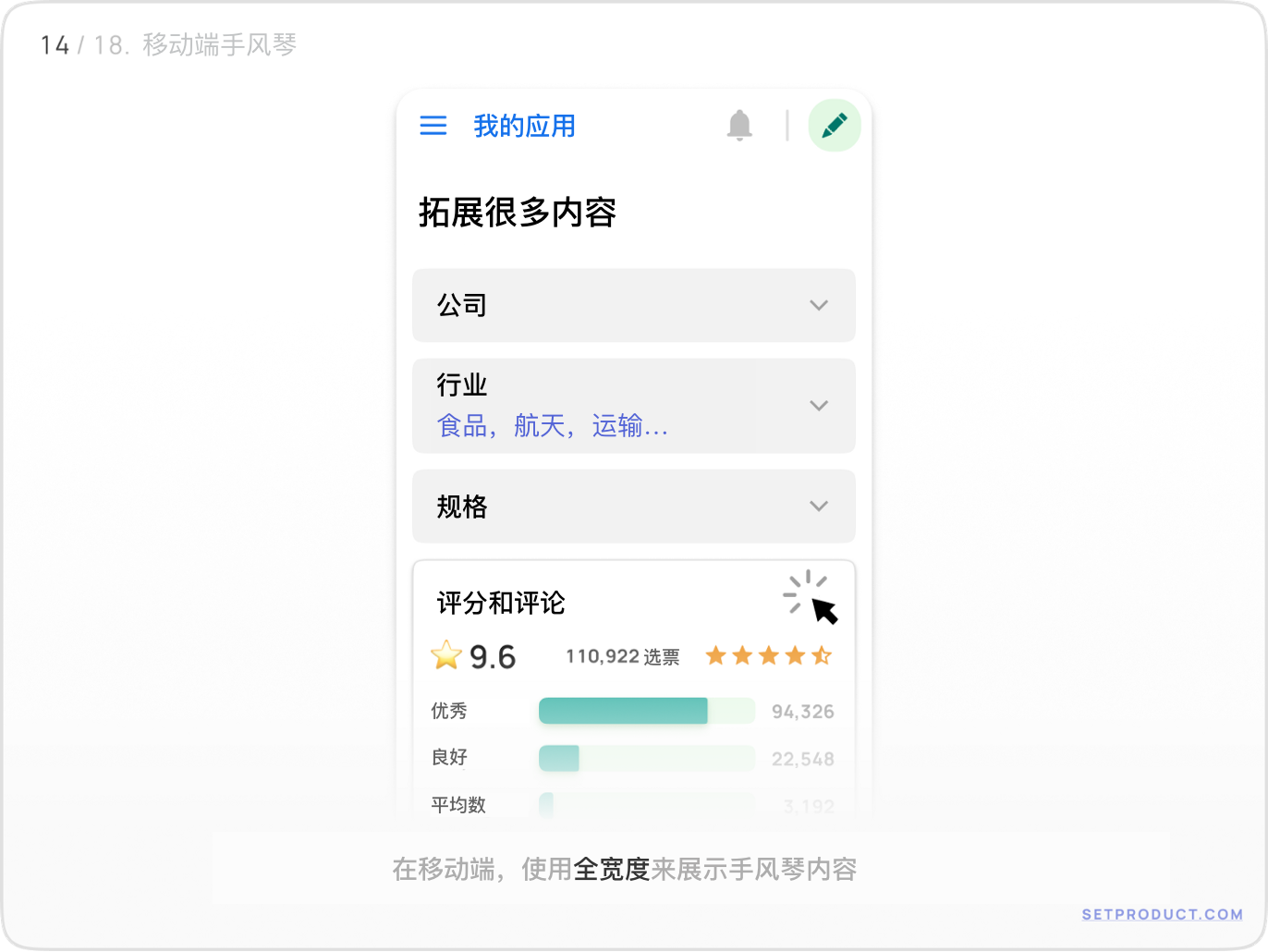Click the loading spinner in ratings card
Viewport: 1268px width, 952px height.
(805, 591)
